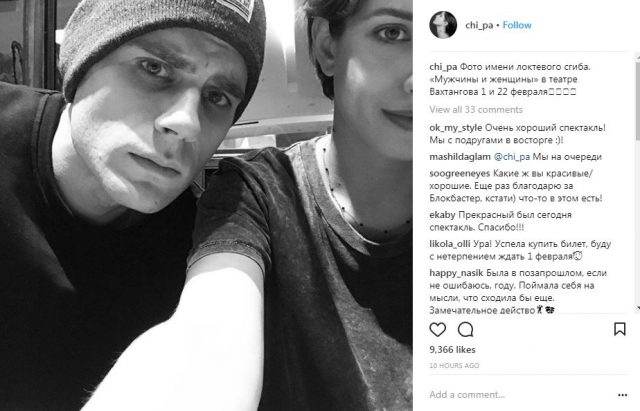Open the chi_pa username in the header
The width and height of the screenshot is (640, 411).
[x=479, y=25]
